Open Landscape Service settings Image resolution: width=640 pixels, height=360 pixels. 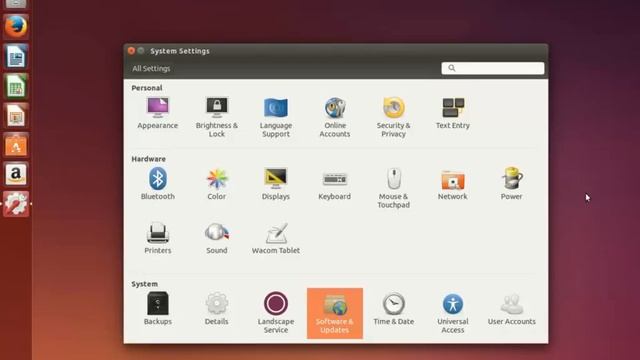[x=276, y=313]
